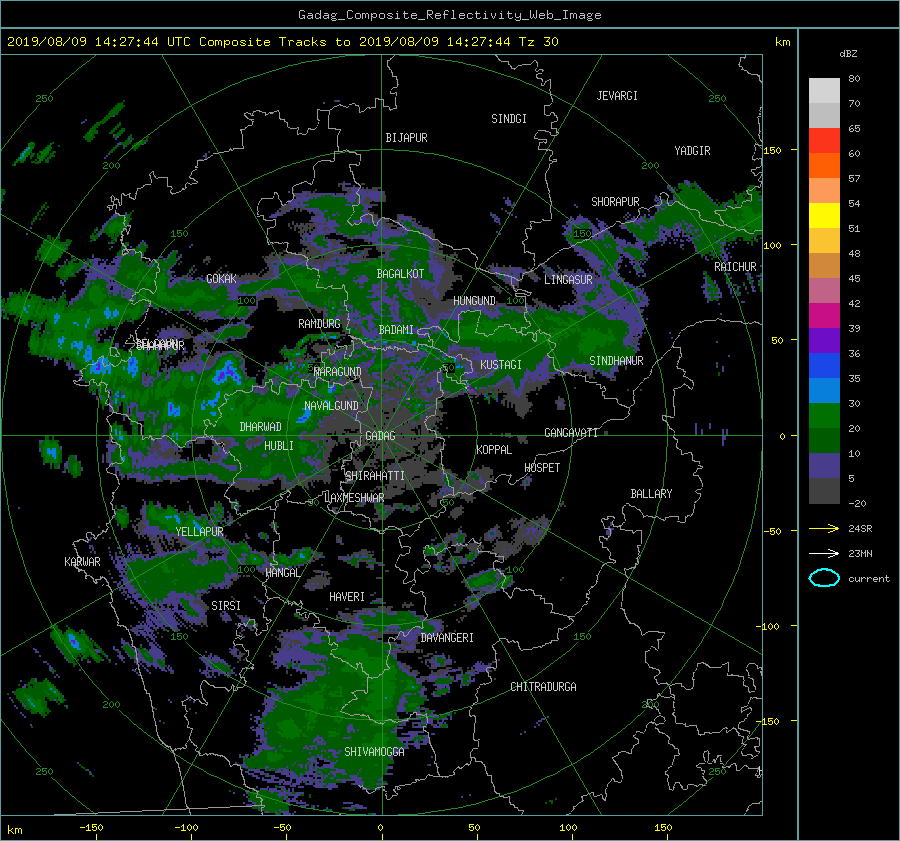Click the cyan ellipse current legend icon
Image resolution: width=900 pixels, height=841 pixels.
pyautogui.click(x=824, y=578)
